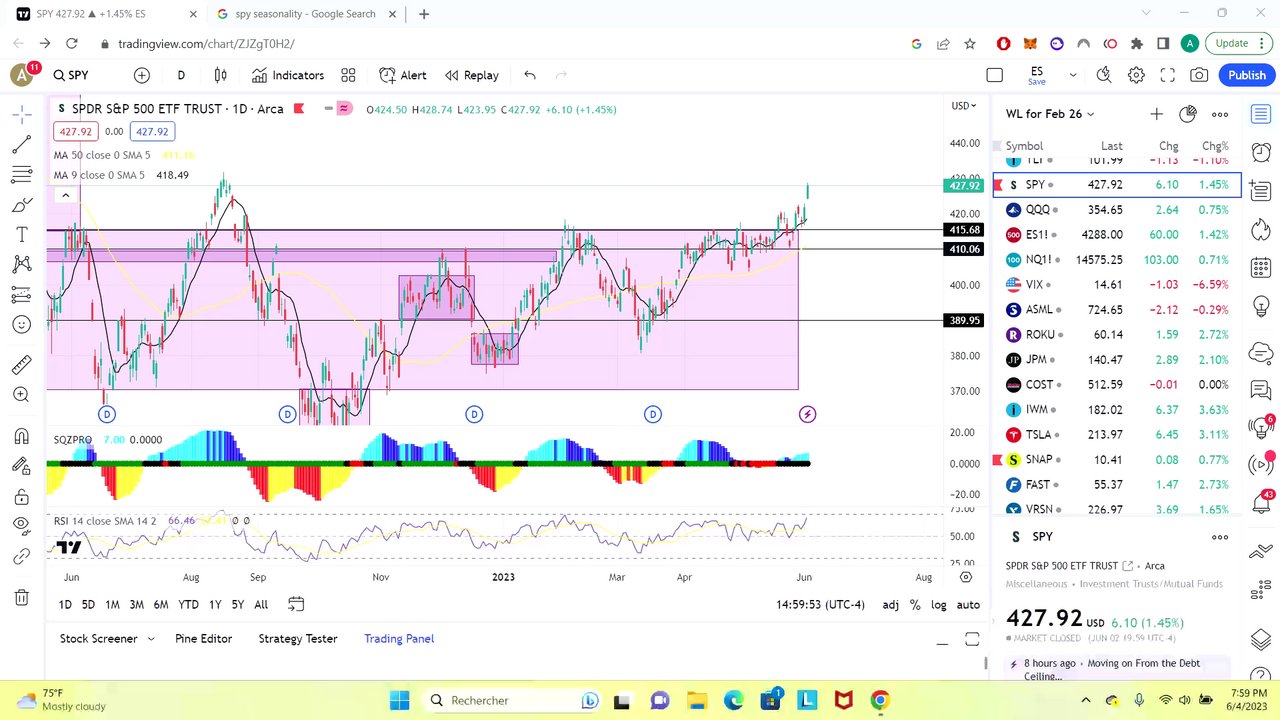Screen dimensions: 1280x720
Task: Select the trend line drawing tool
Action: coord(21,145)
